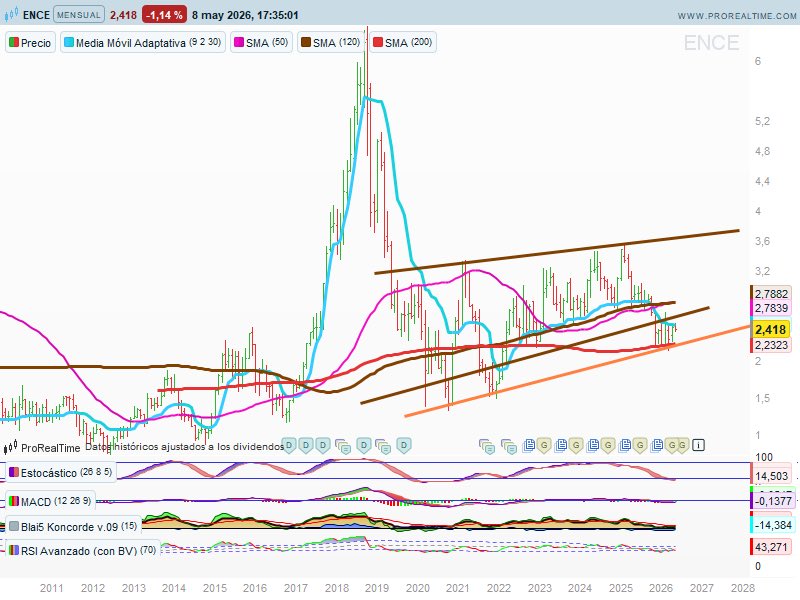The image size is (800, 600).
Task: Click the -14,384 Koncorde value label
Action: [x=772, y=524]
